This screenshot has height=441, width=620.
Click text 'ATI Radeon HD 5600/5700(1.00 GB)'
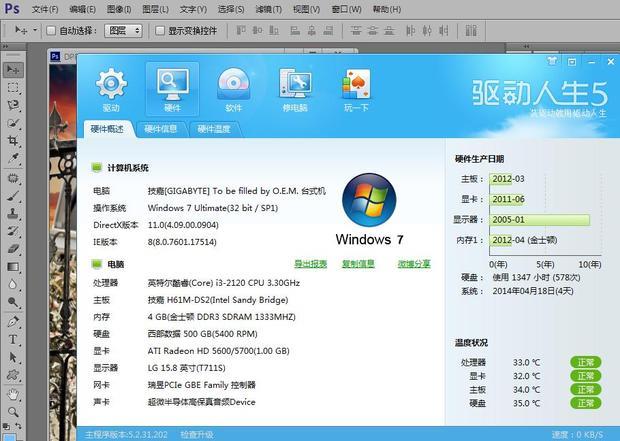[x=219, y=351]
